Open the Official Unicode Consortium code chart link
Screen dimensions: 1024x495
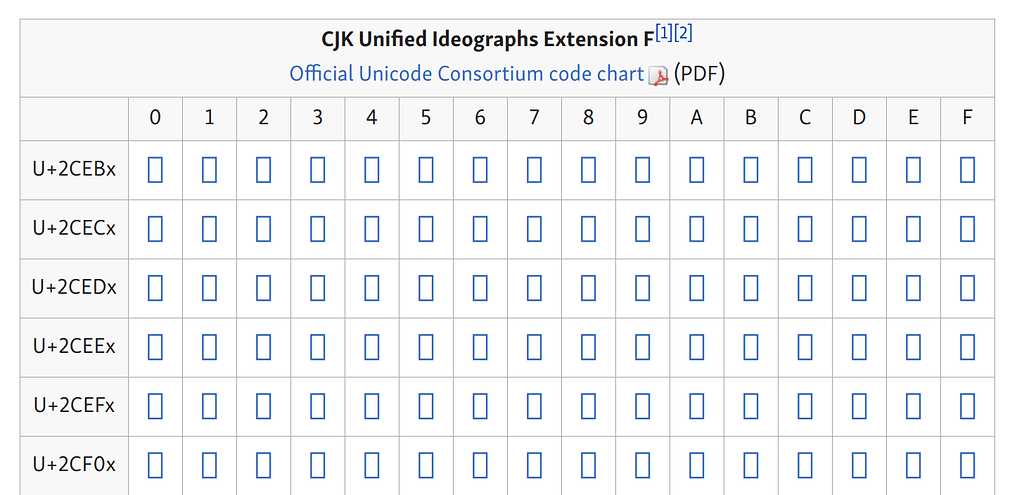(466, 74)
